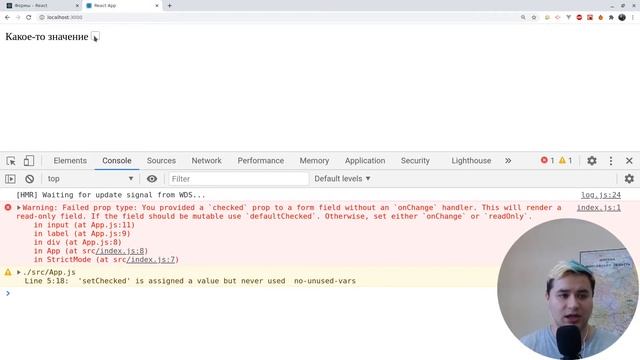Show the console sidebar

[x=10, y=179]
